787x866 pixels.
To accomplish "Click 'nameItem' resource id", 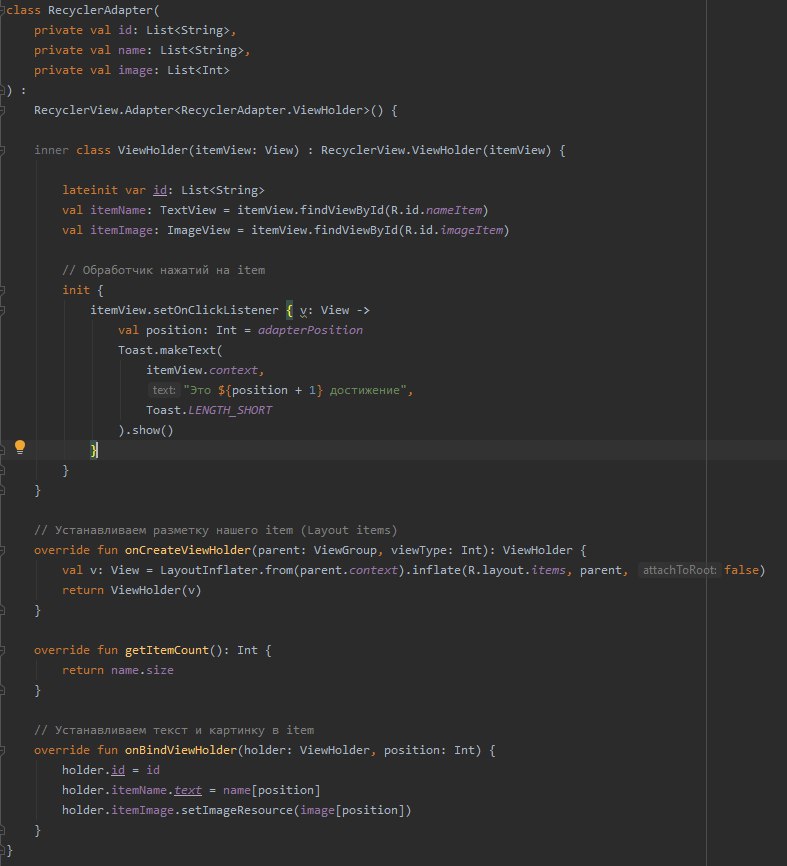I will tap(454, 210).
